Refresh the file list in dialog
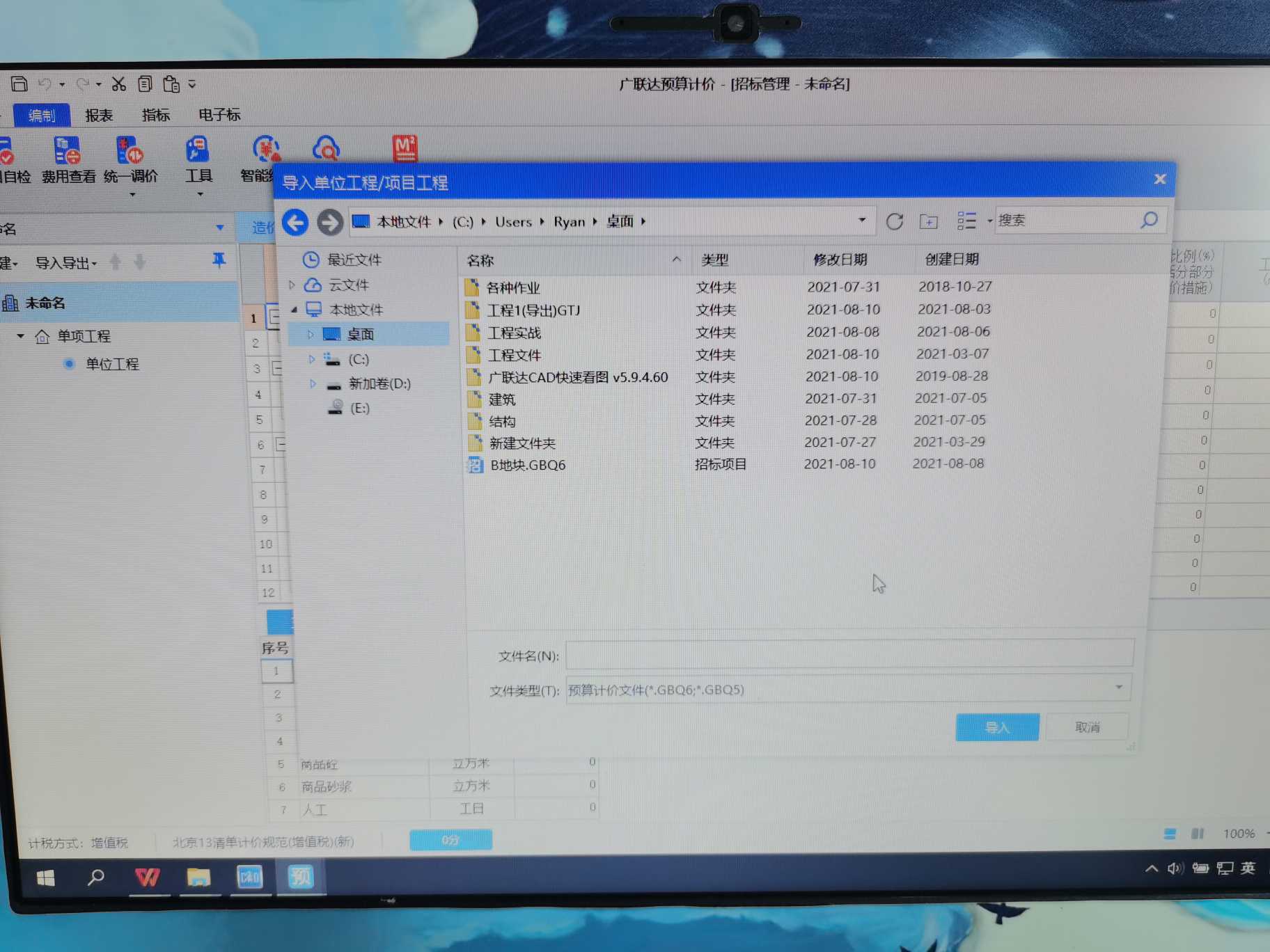This screenshot has height=952, width=1270. [x=895, y=221]
